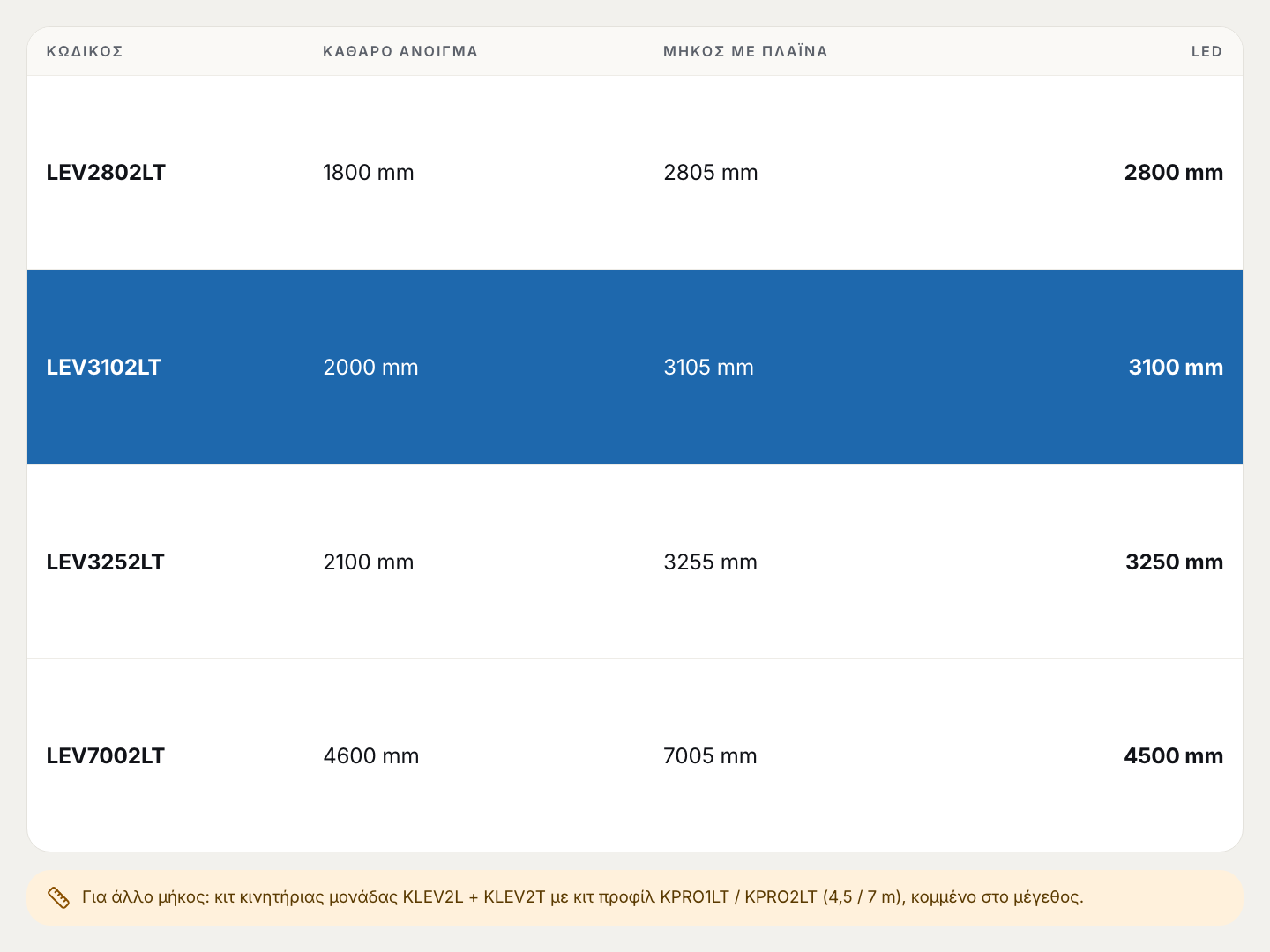1270x952 pixels.
Task: Click the note text about KLEV2L + KLEV2T kit
Action: tap(583, 897)
